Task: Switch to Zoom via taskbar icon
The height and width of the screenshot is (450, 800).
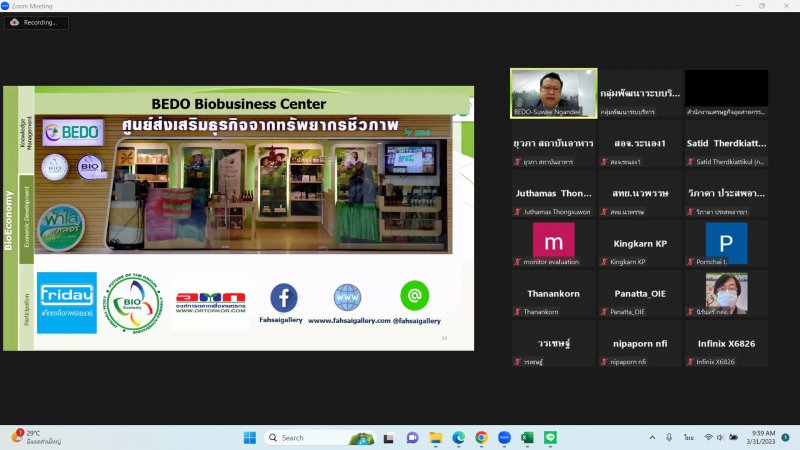Action: tap(504, 438)
